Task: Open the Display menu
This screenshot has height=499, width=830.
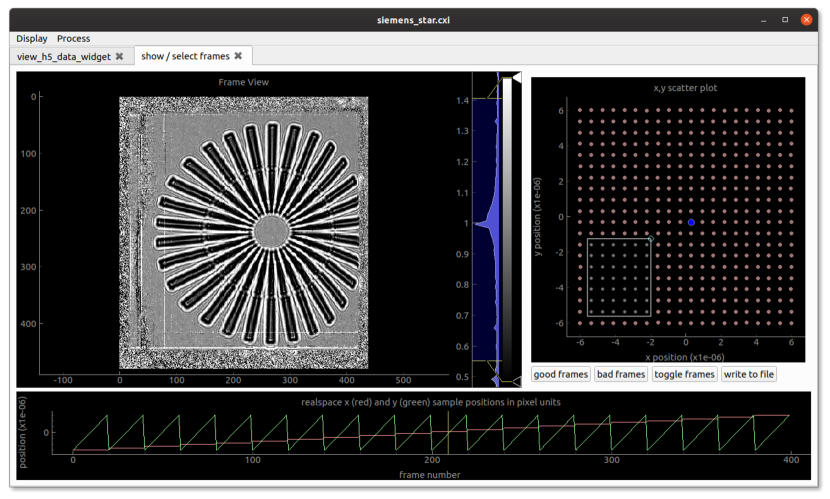Action: (32, 38)
